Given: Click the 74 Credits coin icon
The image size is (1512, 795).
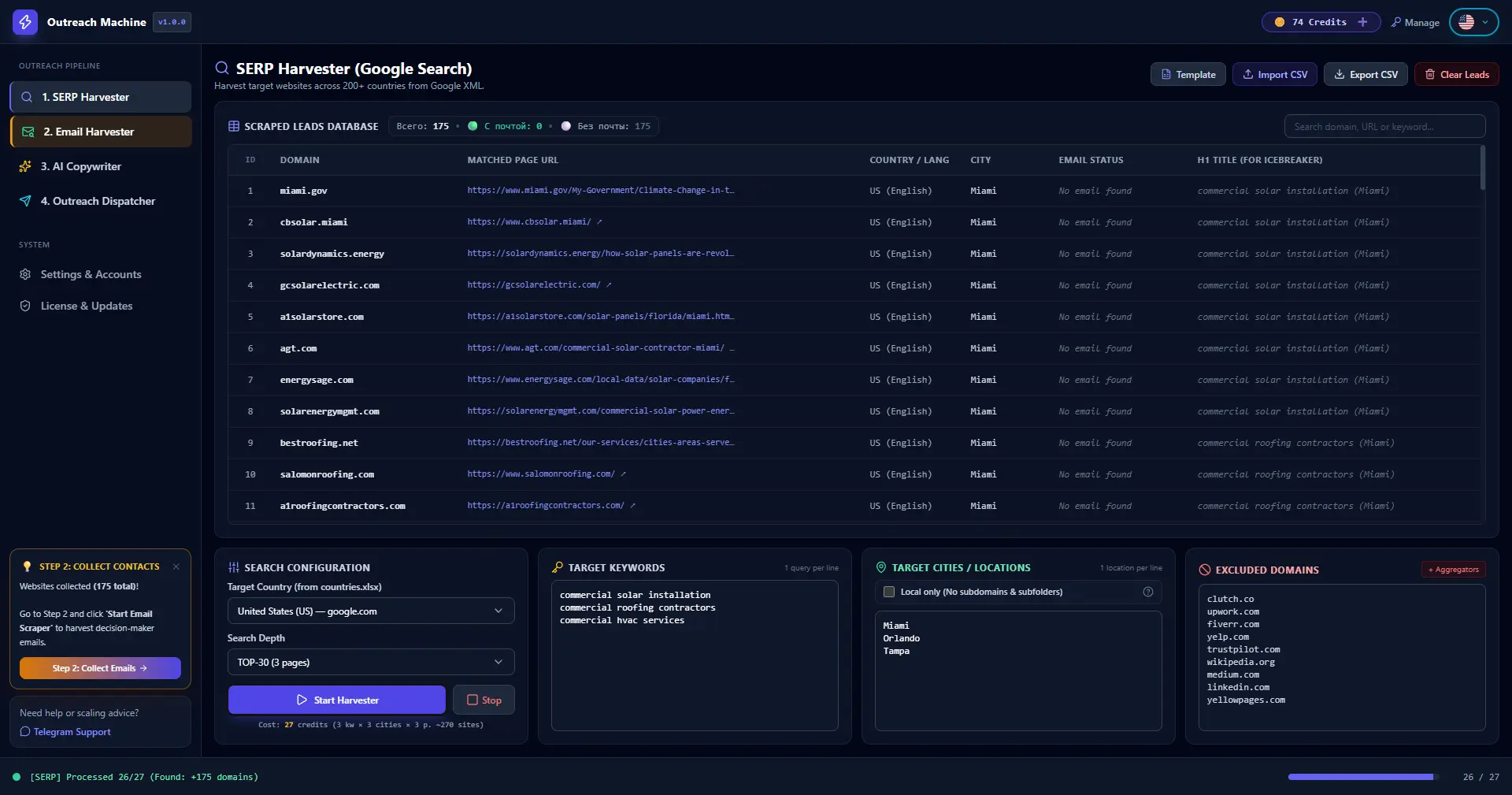Looking at the screenshot, I should tap(1280, 22).
